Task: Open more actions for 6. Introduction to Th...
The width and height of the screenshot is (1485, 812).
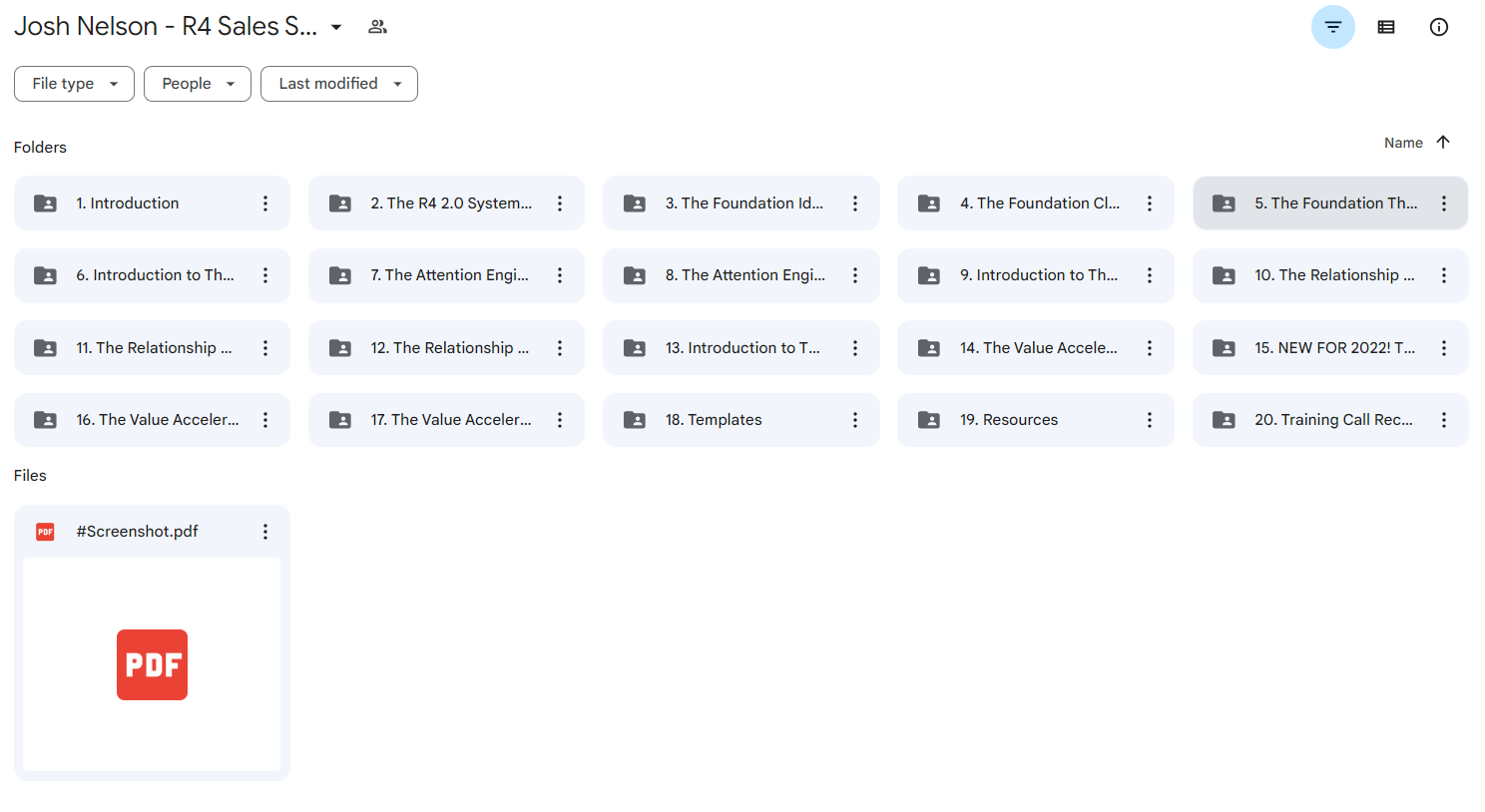Action: click(x=265, y=275)
